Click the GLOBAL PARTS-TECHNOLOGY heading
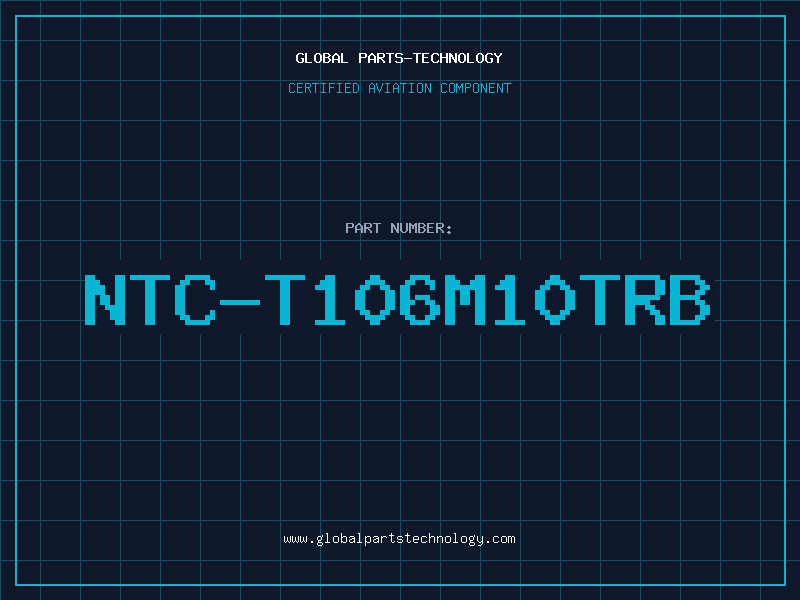The width and height of the screenshot is (800, 600). [x=399, y=58]
